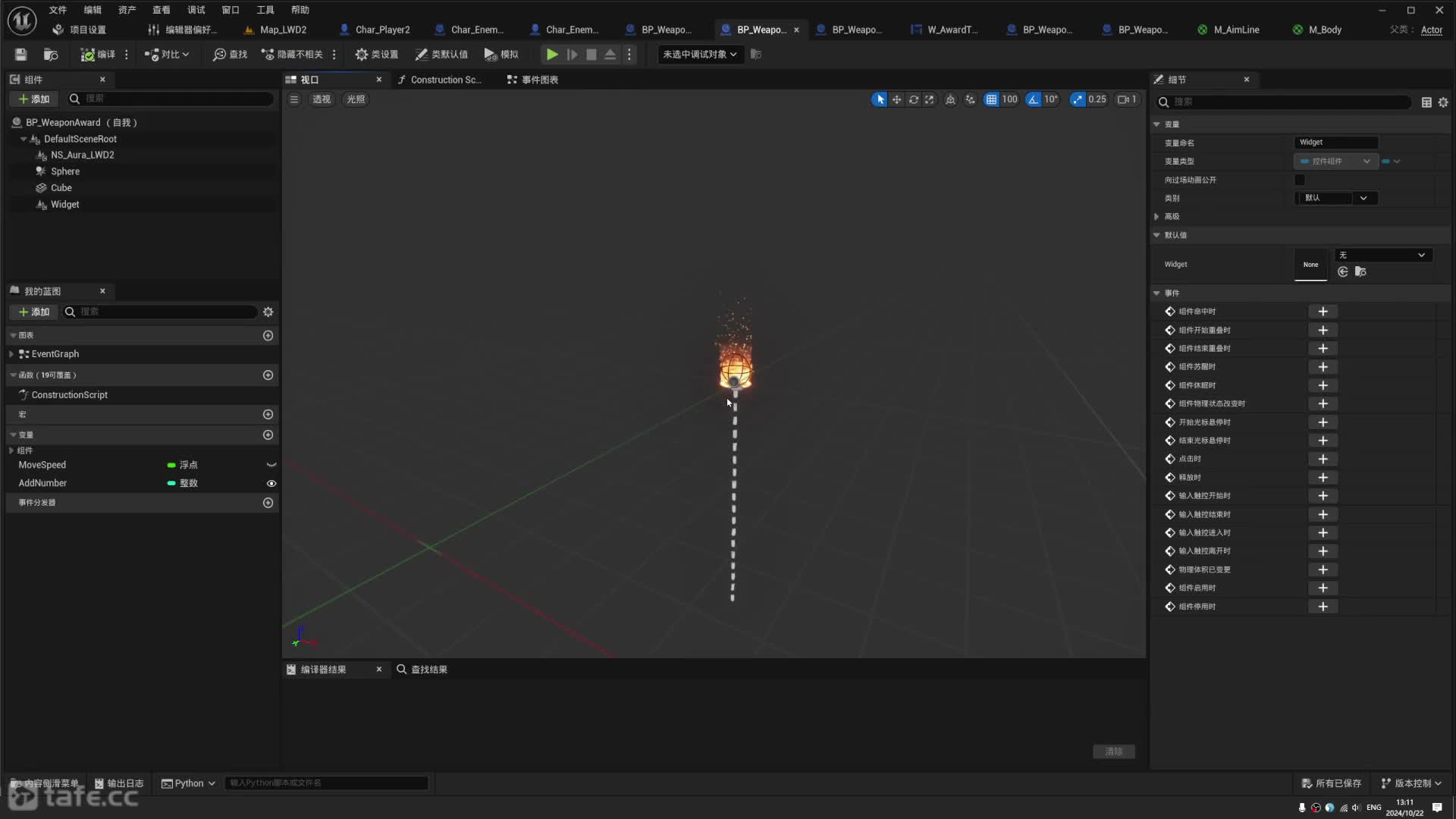Select the Scale tool in viewport
Viewport: 1456px width, 819px height.
point(929,99)
